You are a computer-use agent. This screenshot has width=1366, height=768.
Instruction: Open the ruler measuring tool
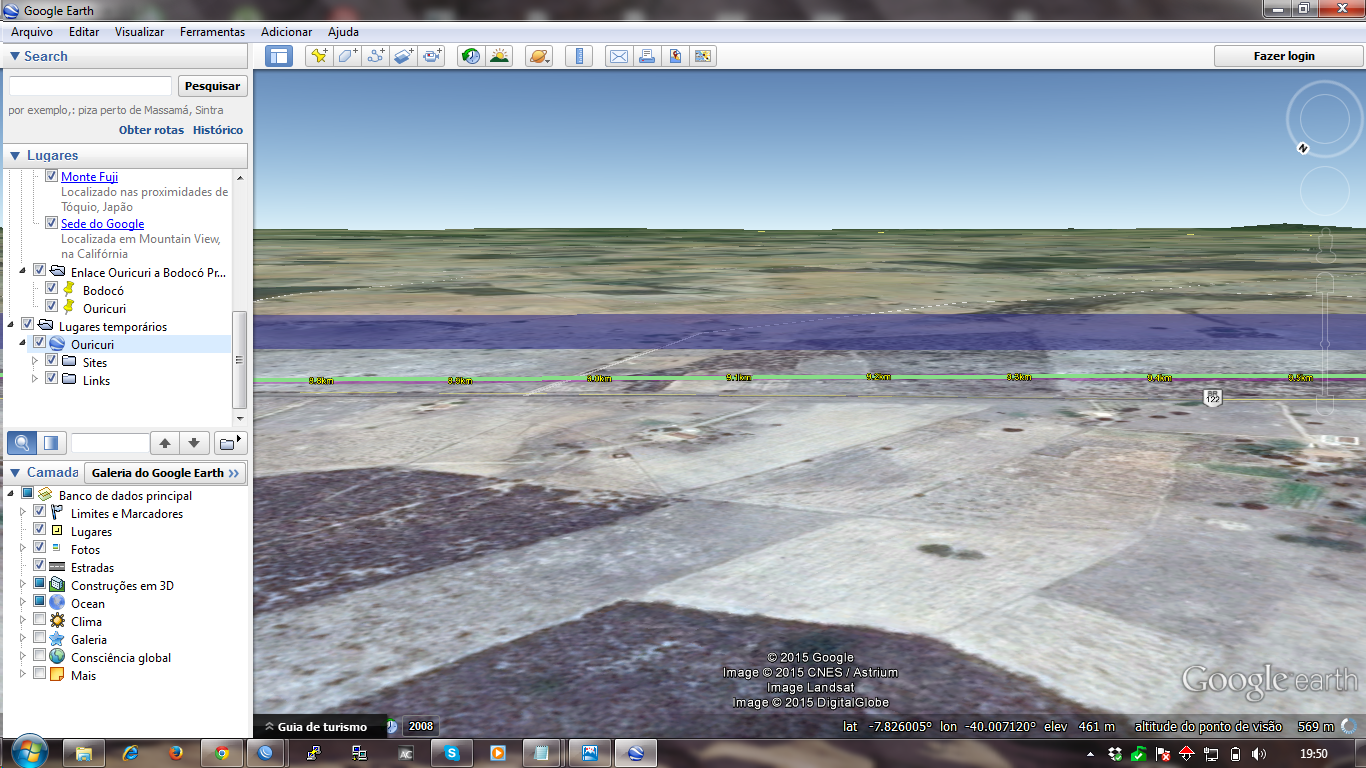pyautogui.click(x=579, y=56)
